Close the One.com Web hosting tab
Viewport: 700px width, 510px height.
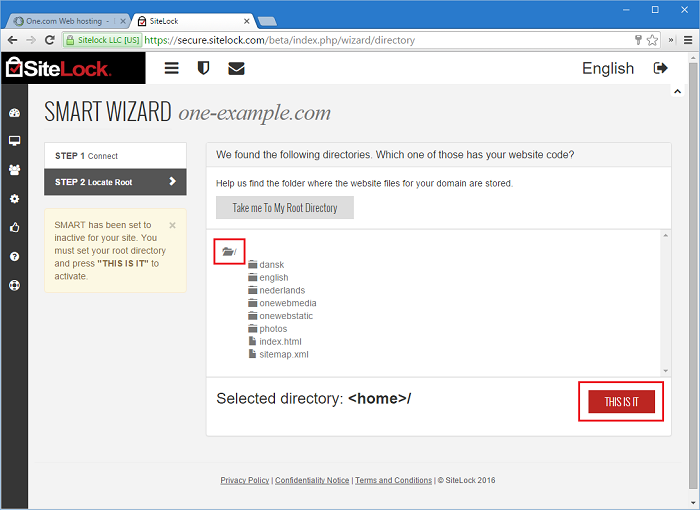point(123,21)
